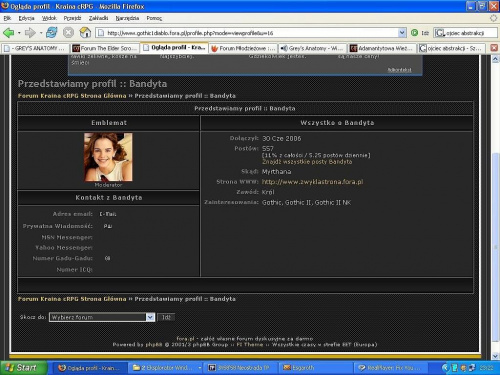Open the Edycja menu

[26, 18]
